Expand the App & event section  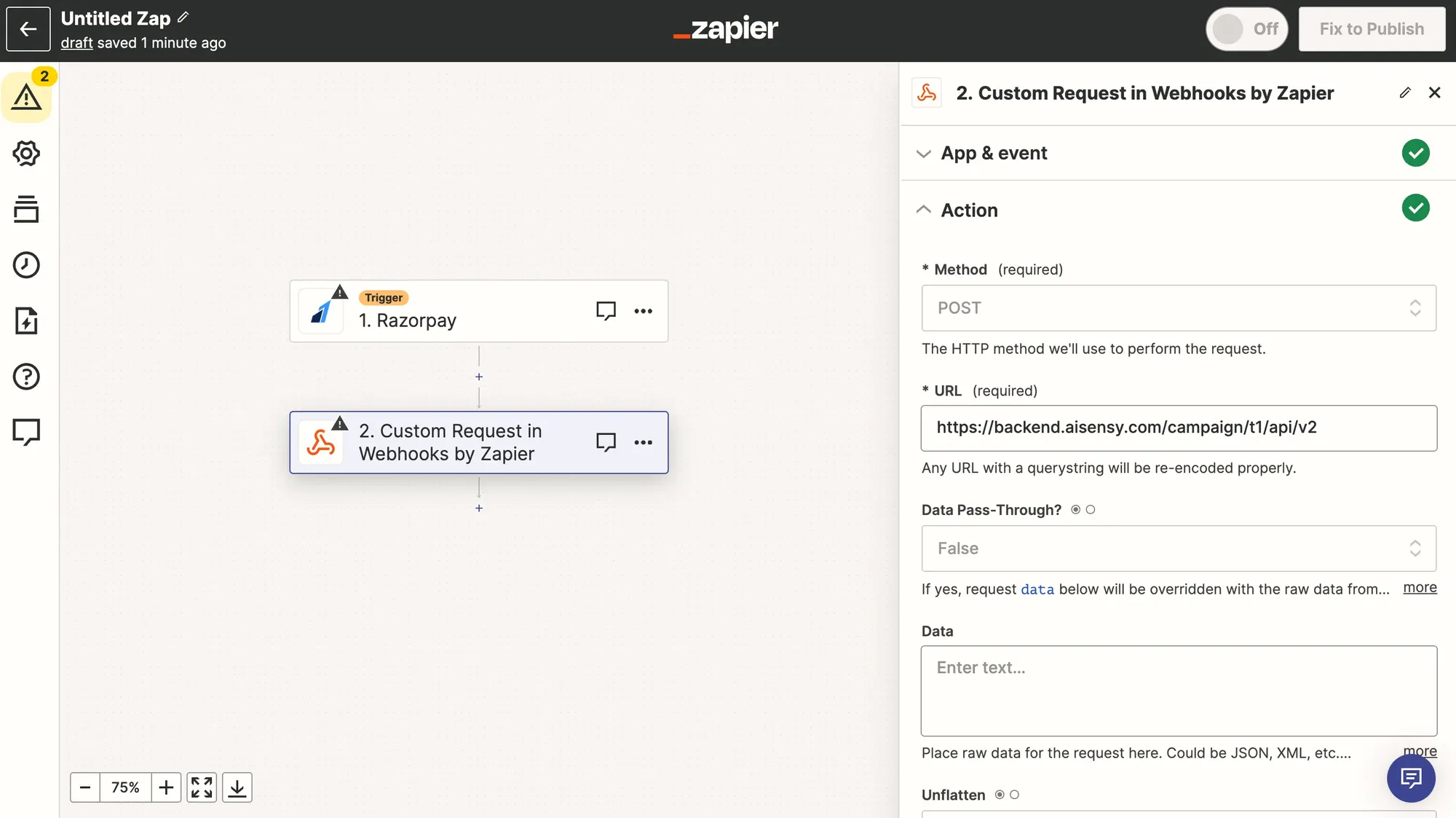(994, 153)
